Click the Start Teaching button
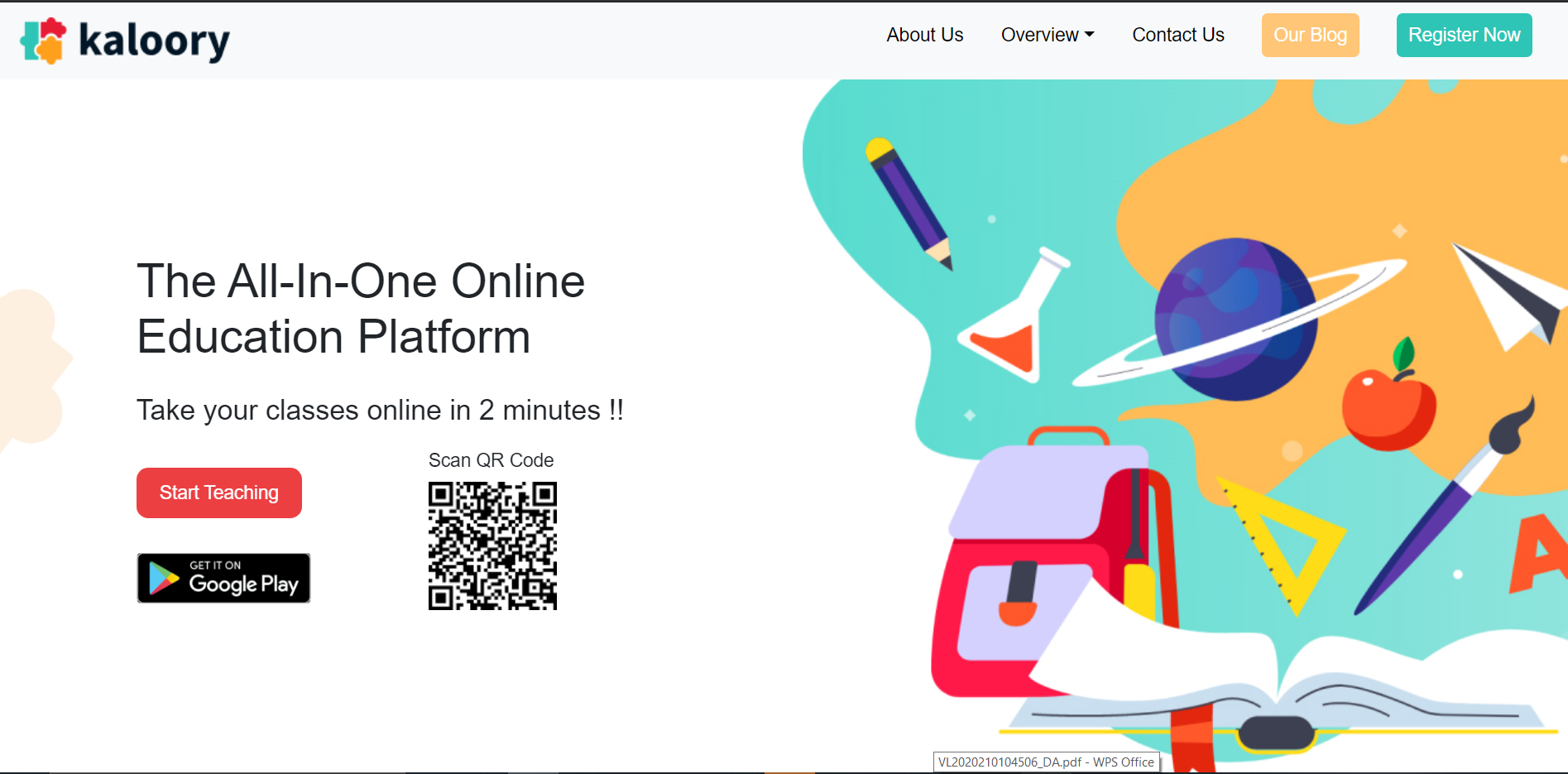The width and height of the screenshot is (1568, 774). click(219, 493)
